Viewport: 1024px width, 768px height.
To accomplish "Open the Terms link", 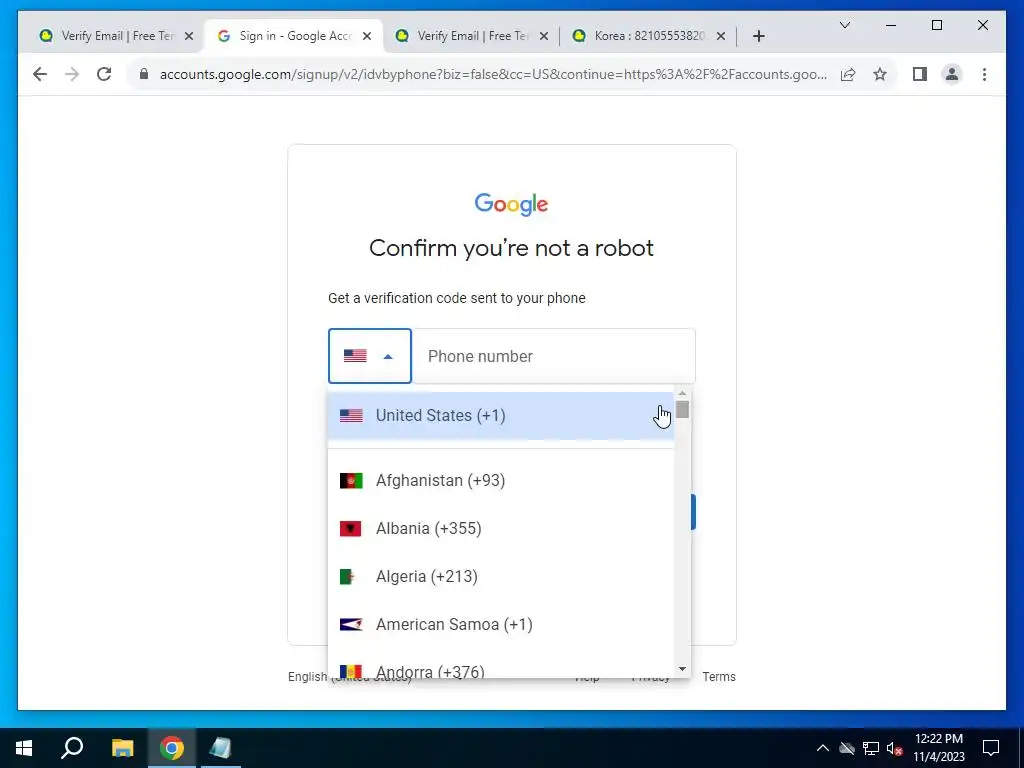I will point(718,677).
